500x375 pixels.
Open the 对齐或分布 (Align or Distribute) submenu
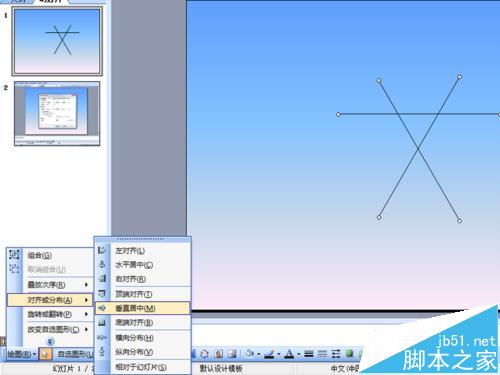tap(50, 300)
